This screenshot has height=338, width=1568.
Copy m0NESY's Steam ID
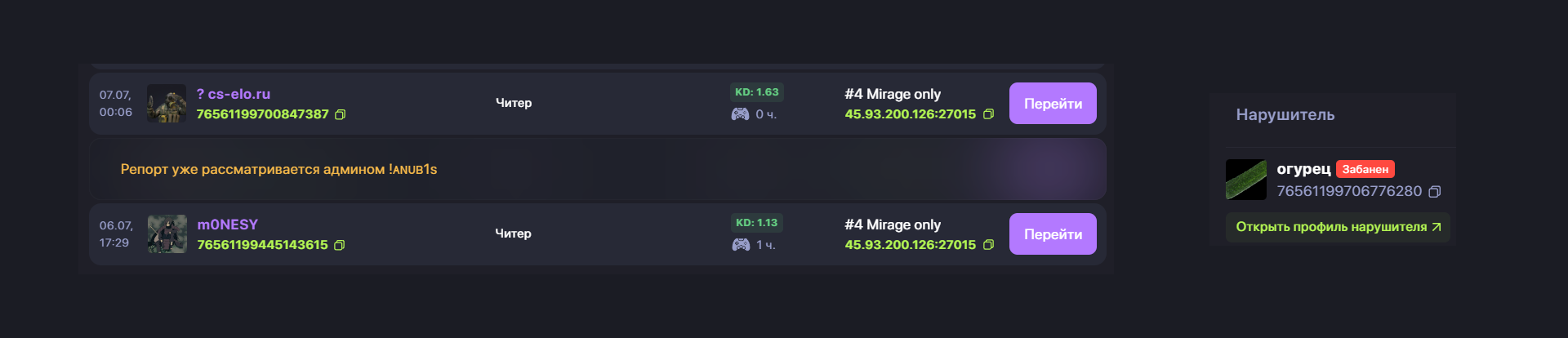click(340, 246)
